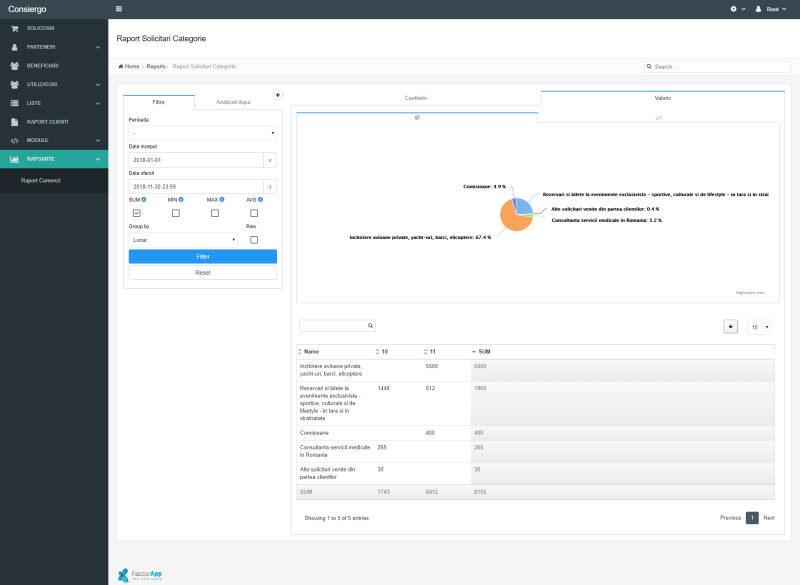
Task: Collapse the filter panel with arrow button
Action: point(278,95)
